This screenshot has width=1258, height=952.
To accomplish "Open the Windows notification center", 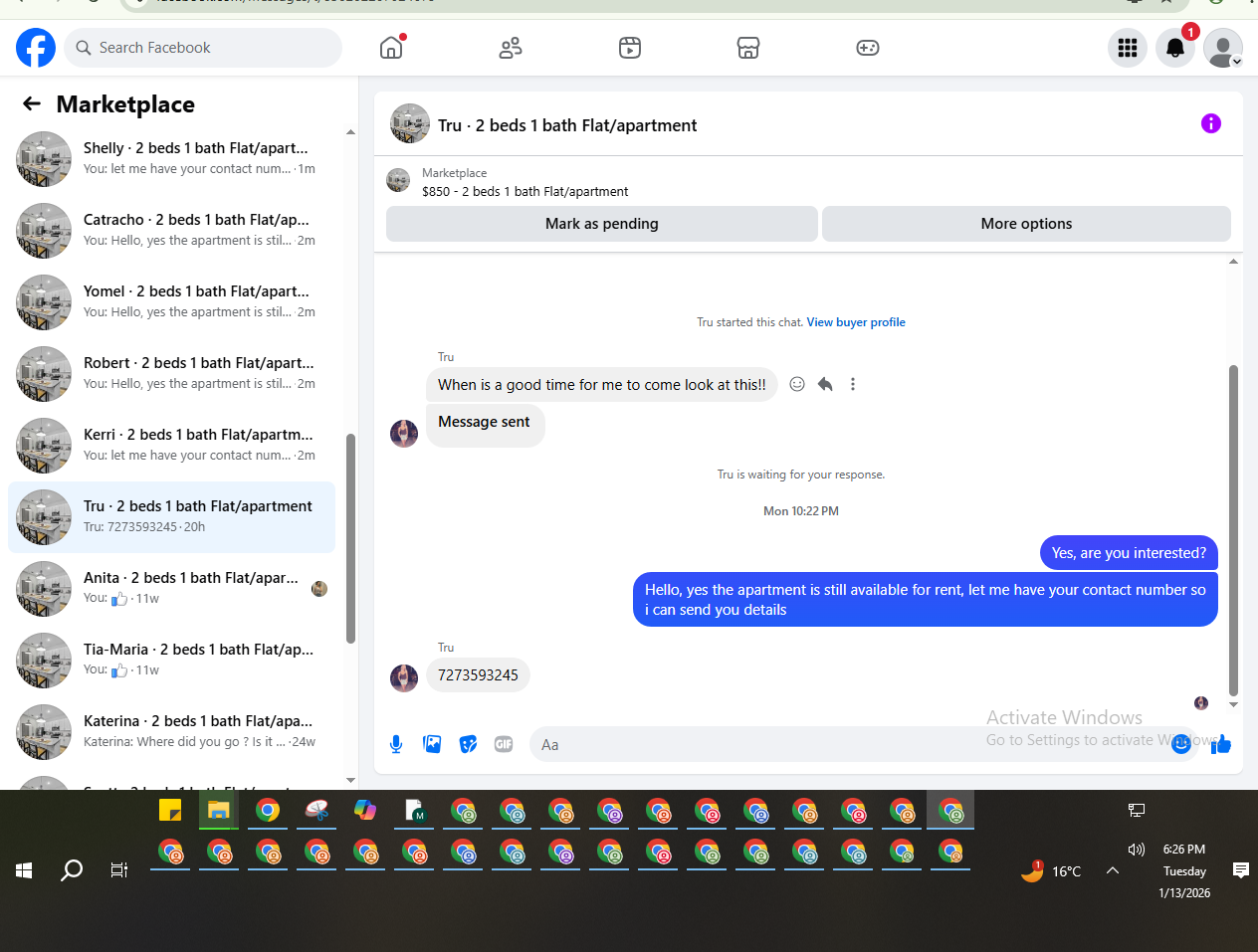I will [1241, 870].
